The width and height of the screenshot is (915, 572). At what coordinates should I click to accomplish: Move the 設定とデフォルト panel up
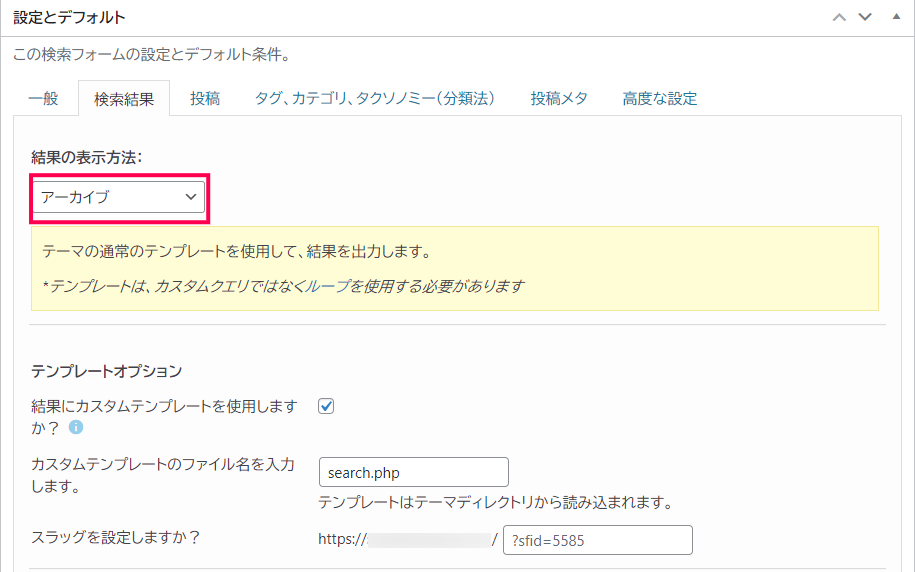(x=839, y=17)
